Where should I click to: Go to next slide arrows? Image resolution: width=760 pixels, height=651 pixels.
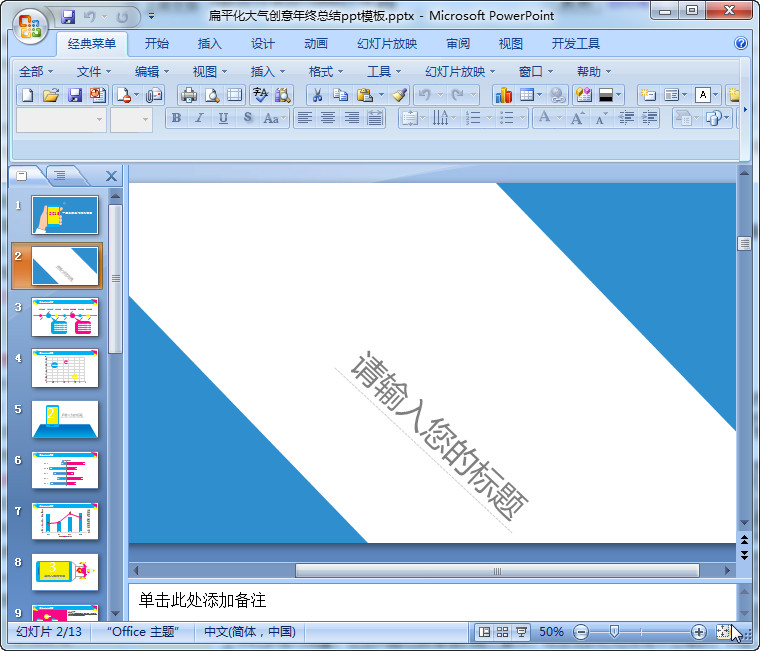(744, 555)
